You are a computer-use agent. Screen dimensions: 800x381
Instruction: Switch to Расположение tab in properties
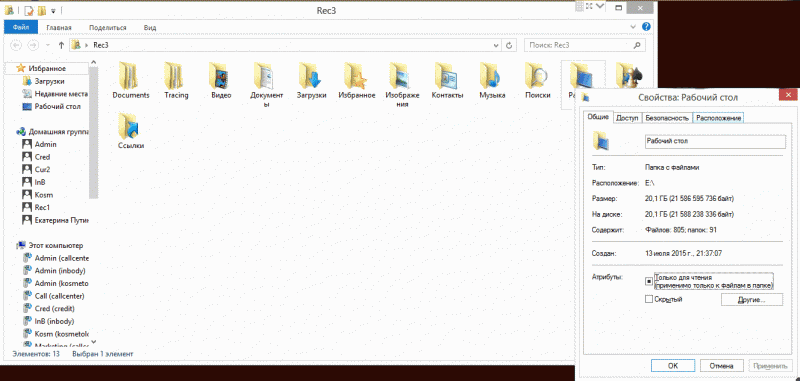(x=718, y=118)
